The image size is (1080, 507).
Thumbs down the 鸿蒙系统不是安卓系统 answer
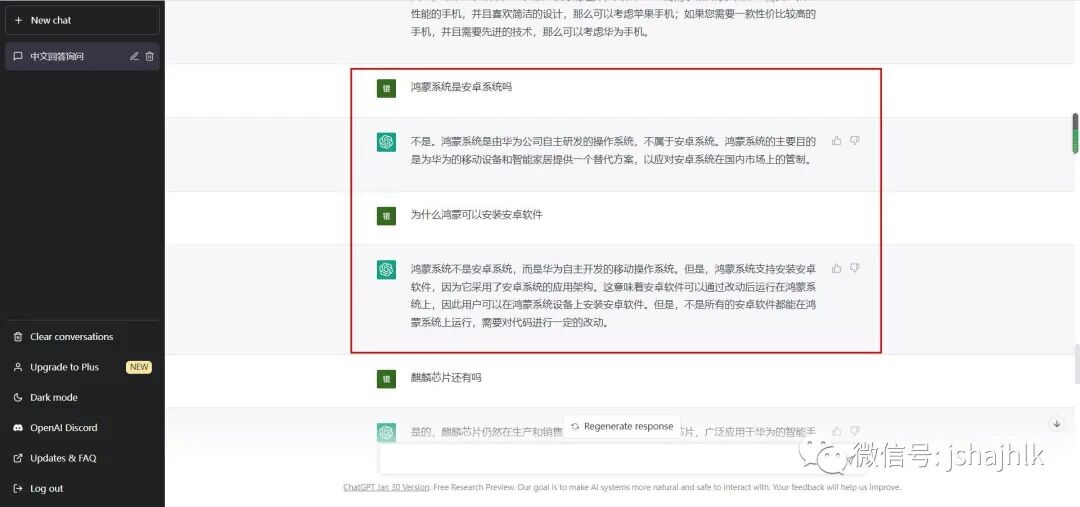855,268
